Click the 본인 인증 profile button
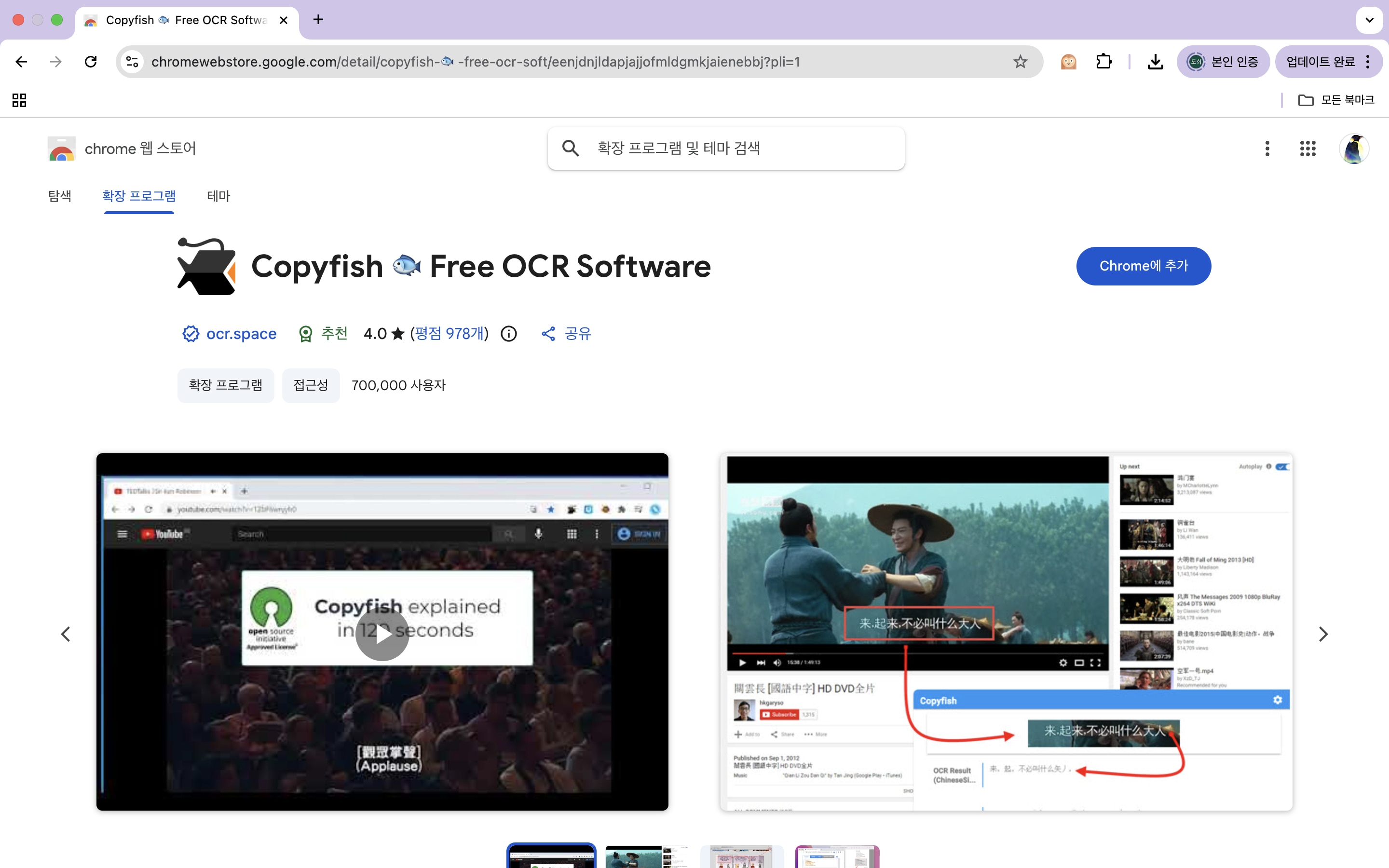 (x=1223, y=61)
